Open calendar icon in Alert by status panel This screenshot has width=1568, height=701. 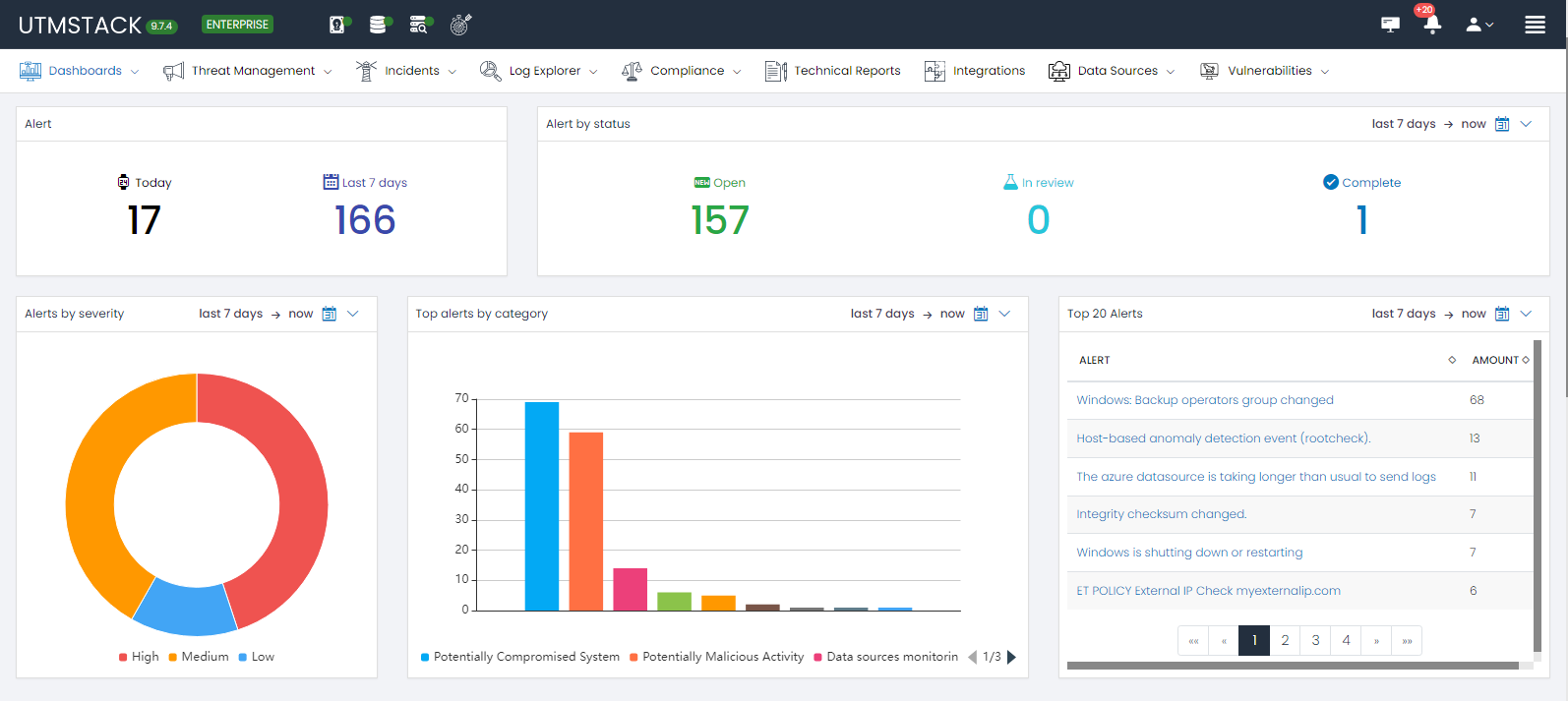point(1502,124)
